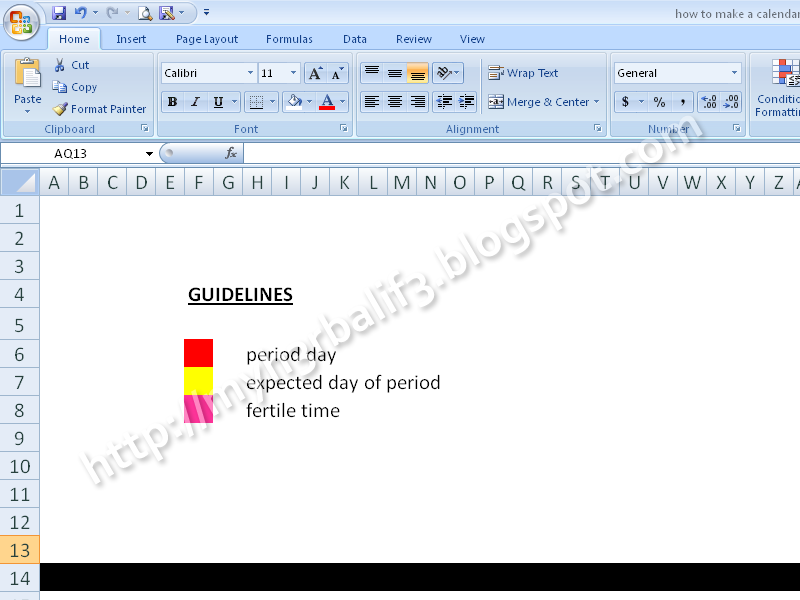Open Print Preview from quick toolbar
Screen dimensions: 800x600
(145, 13)
